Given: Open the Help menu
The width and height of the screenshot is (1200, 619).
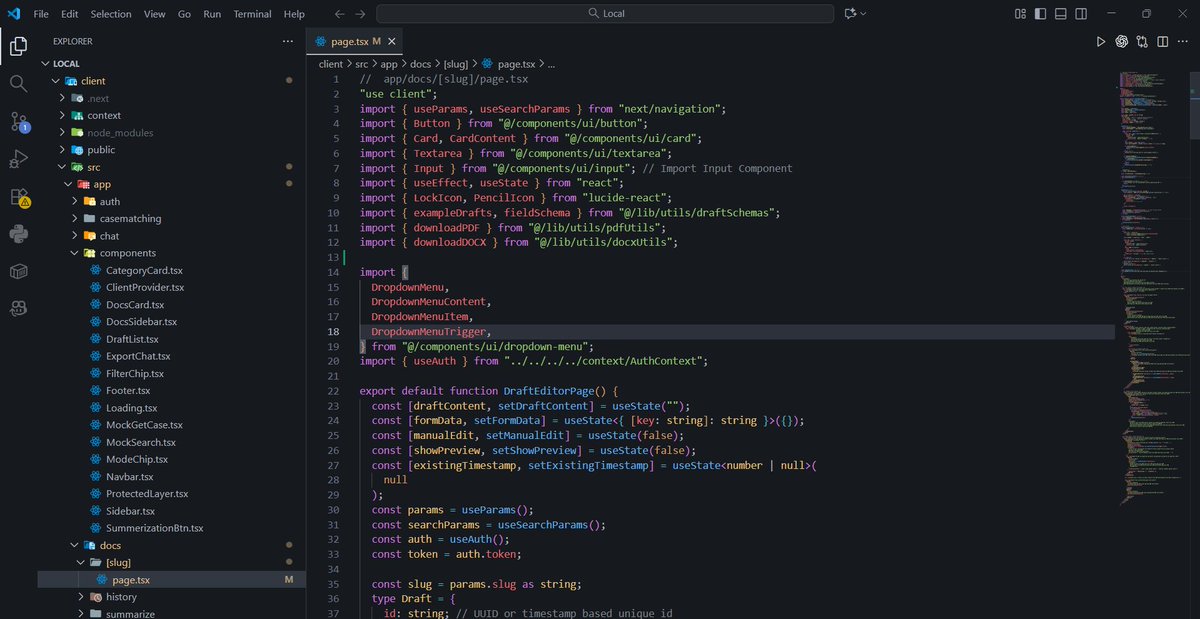Looking at the screenshot, I should tap(294, 14).
